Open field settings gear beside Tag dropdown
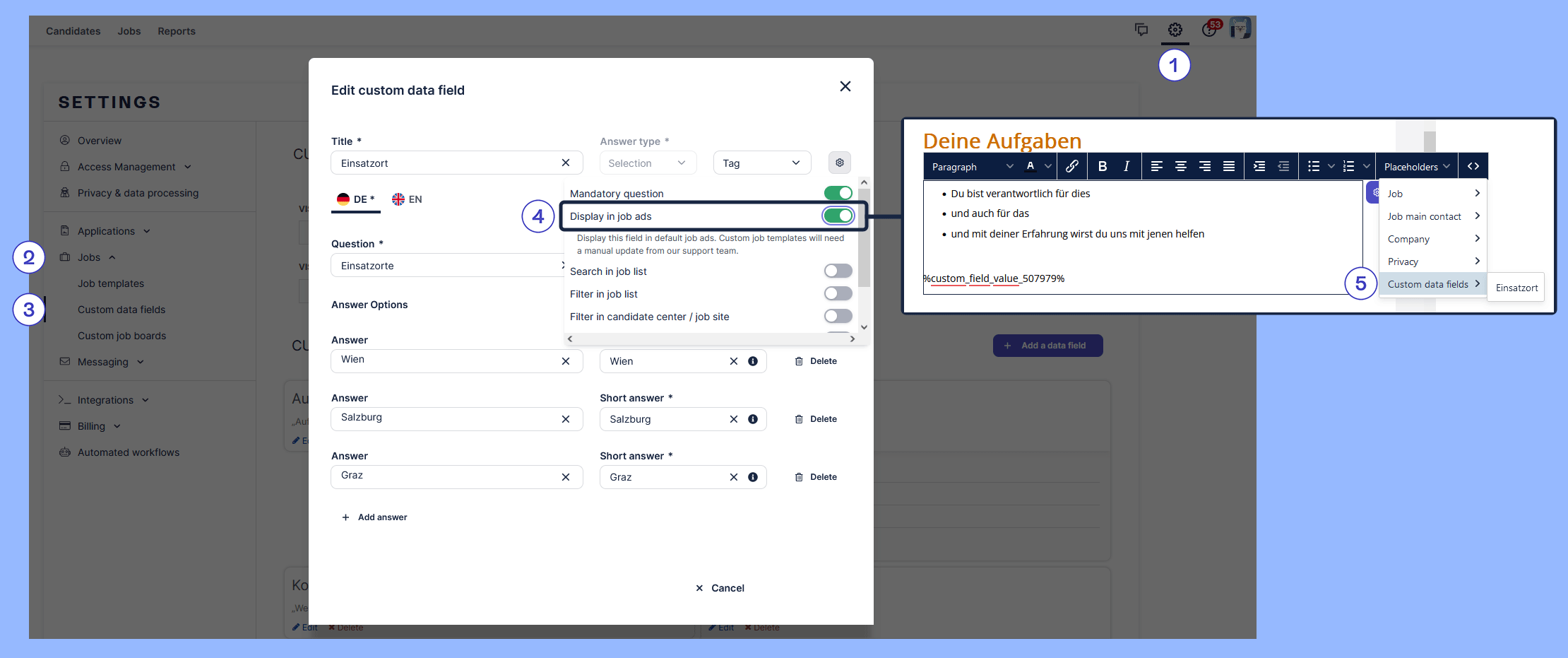 point(839,162)
